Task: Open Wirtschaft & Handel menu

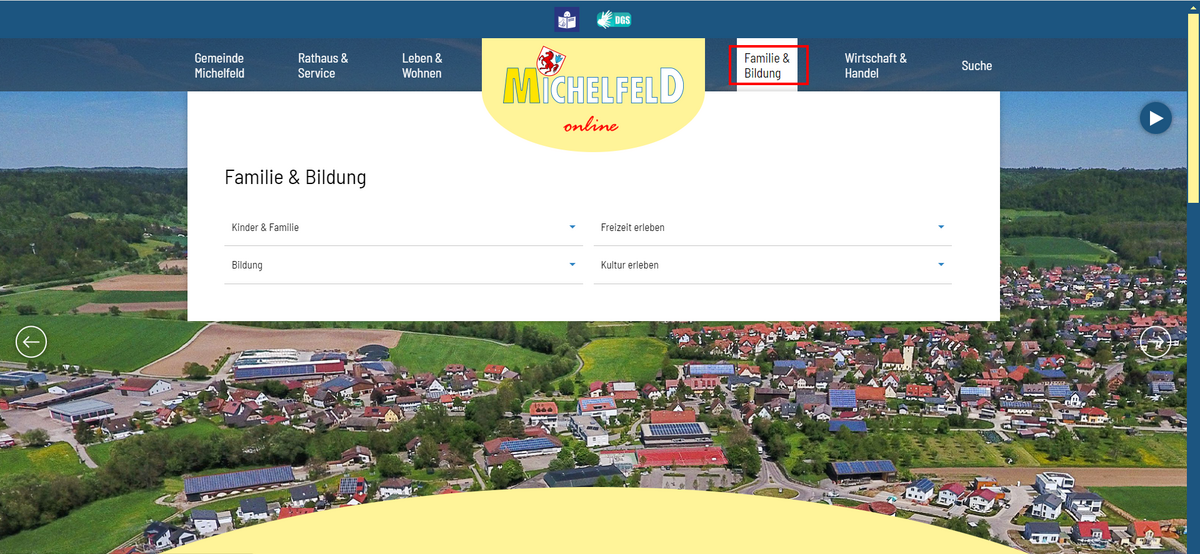Action: click(875, 66)
